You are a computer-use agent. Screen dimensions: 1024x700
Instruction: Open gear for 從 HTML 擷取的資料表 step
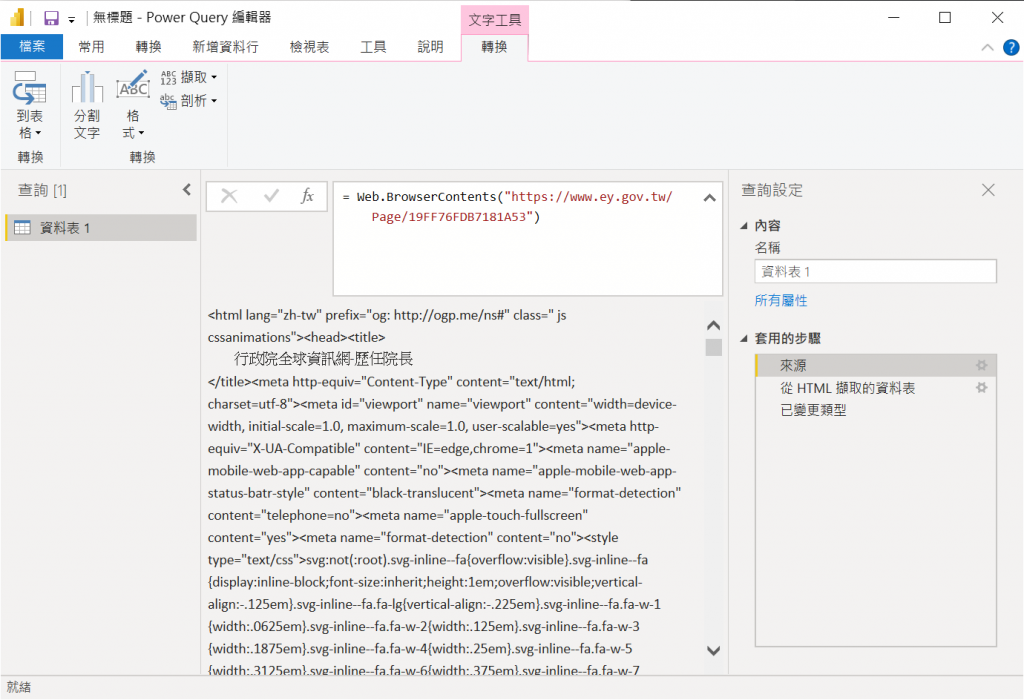coord(982,388)
